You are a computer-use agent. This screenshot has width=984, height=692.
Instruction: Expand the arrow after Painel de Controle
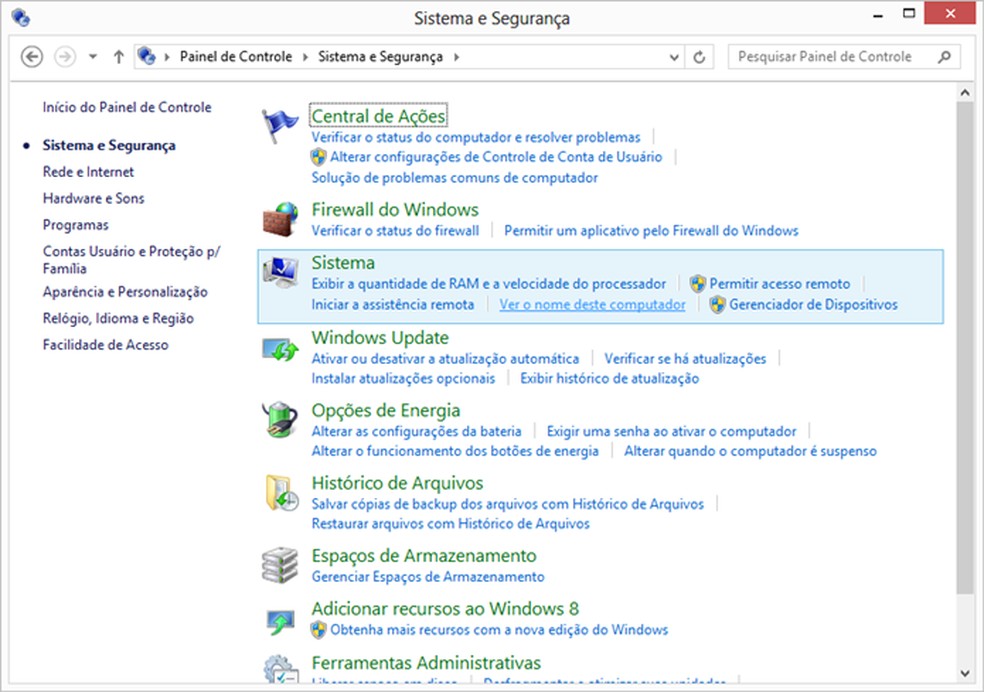(x=306, y=57)
